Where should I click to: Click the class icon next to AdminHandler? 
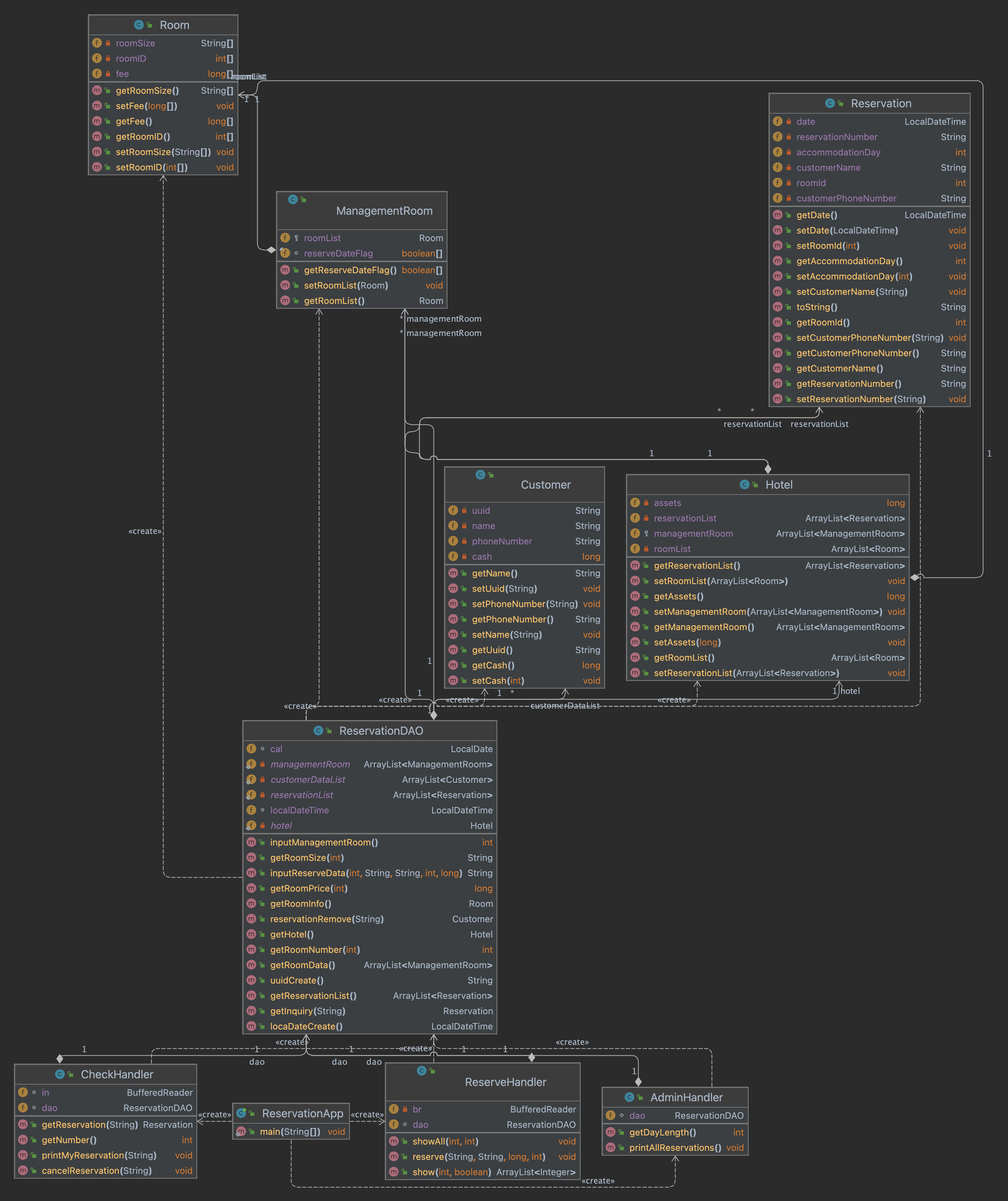pyautogui.click(x=629, y=1097)
